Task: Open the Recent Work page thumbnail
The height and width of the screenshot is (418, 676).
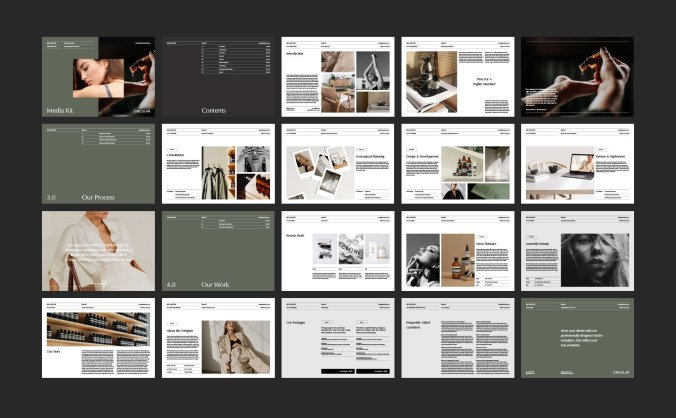Action: (337, 251)
